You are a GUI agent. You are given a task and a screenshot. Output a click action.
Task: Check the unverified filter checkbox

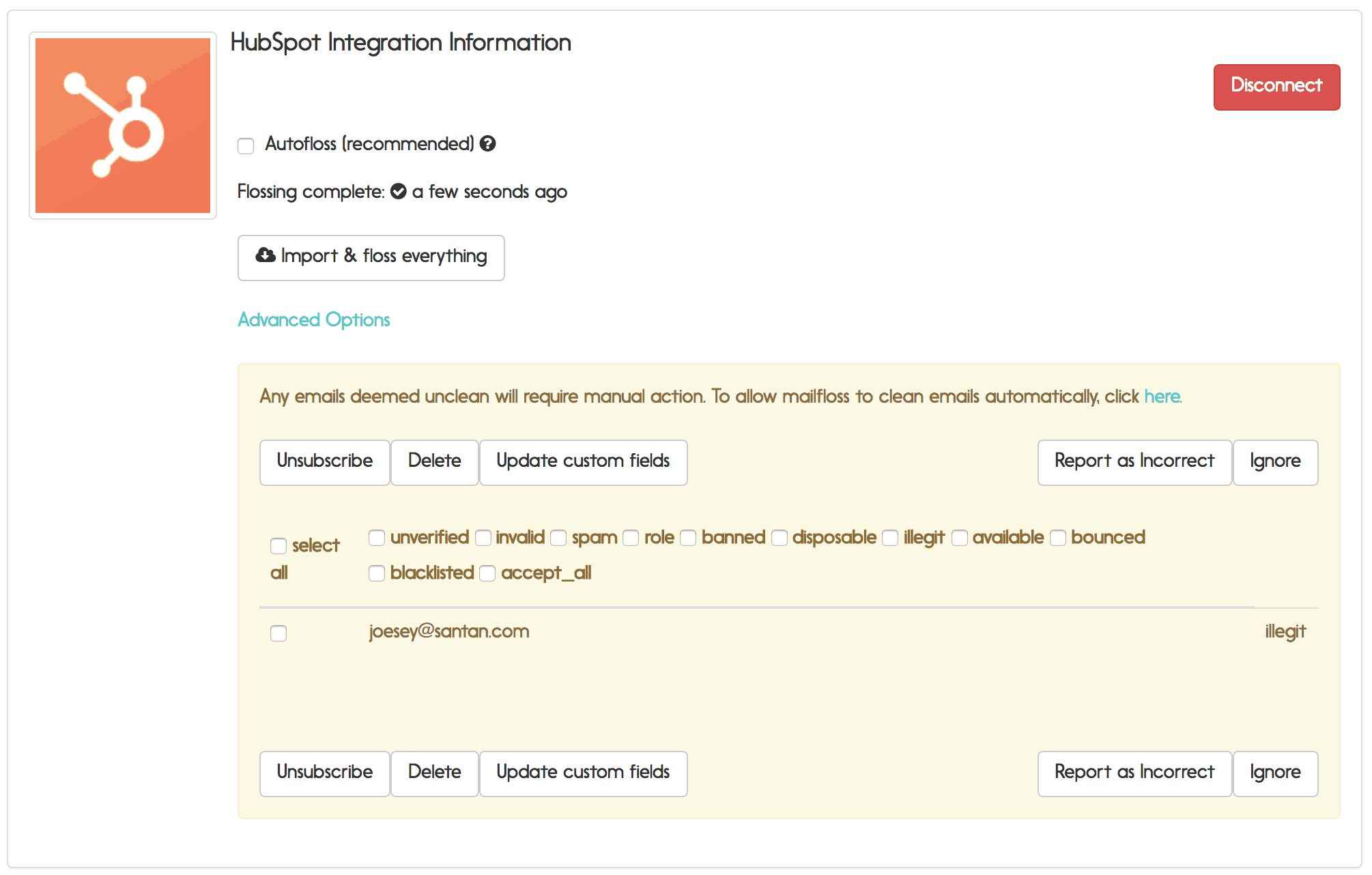coord(377,538)
